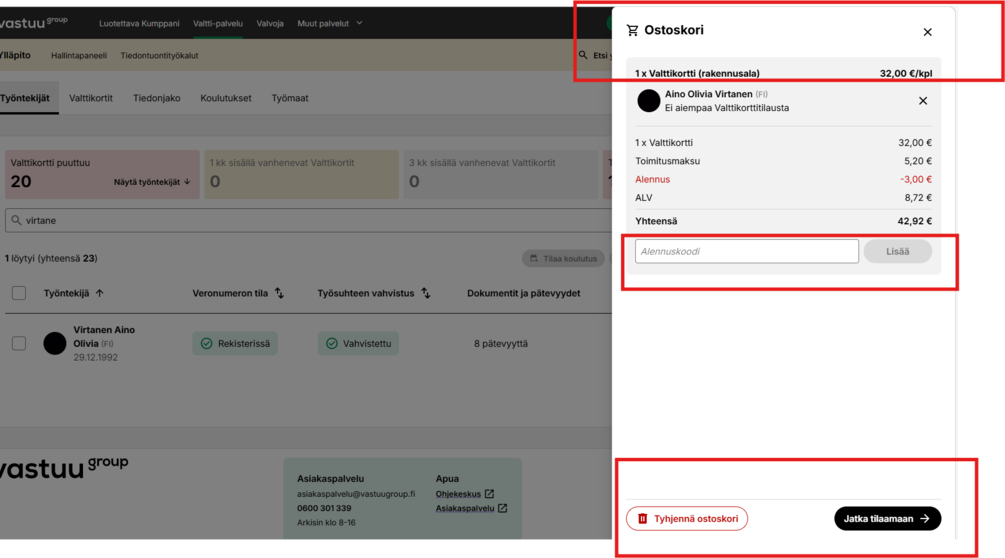1005x558 pixels.
Task: Close the Ostoskori cart panel
Action: point(927,32)
